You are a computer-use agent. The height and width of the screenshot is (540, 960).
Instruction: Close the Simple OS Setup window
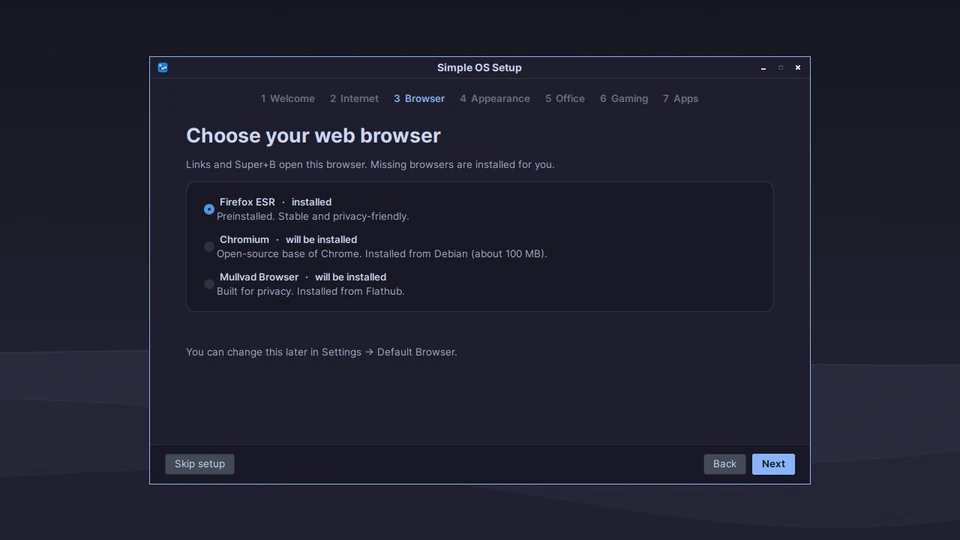tap(798, 68)
